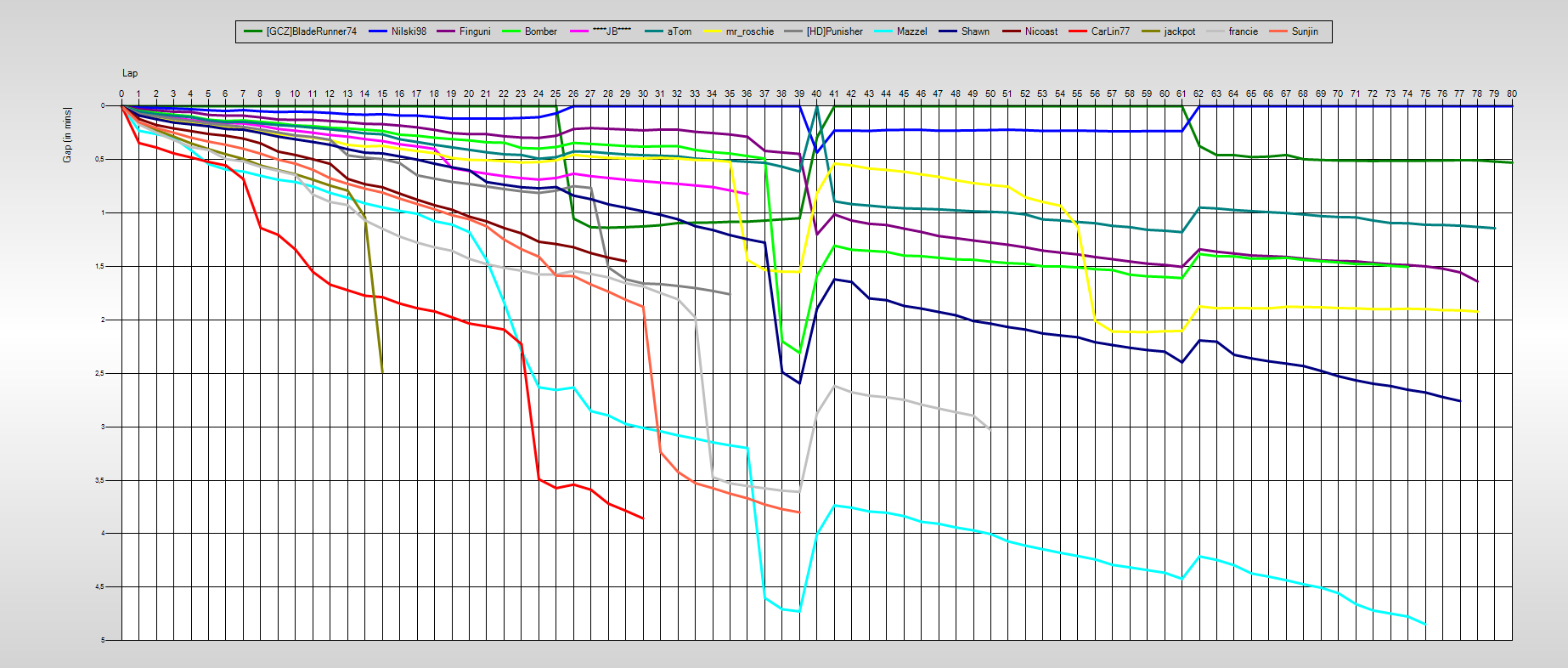
Task: Click Finguni's purple legend line marker
Action: [446, 31]
